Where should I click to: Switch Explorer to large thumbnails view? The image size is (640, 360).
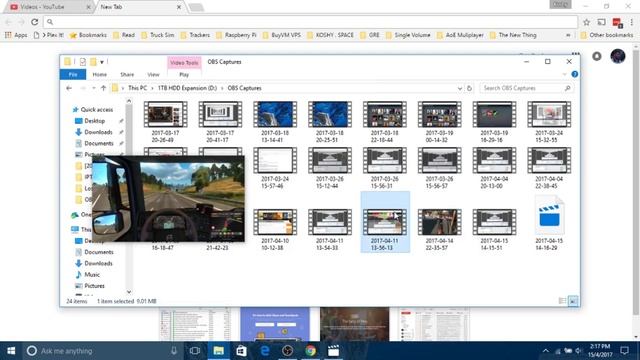pyautogui.click(x=573, y=301)
